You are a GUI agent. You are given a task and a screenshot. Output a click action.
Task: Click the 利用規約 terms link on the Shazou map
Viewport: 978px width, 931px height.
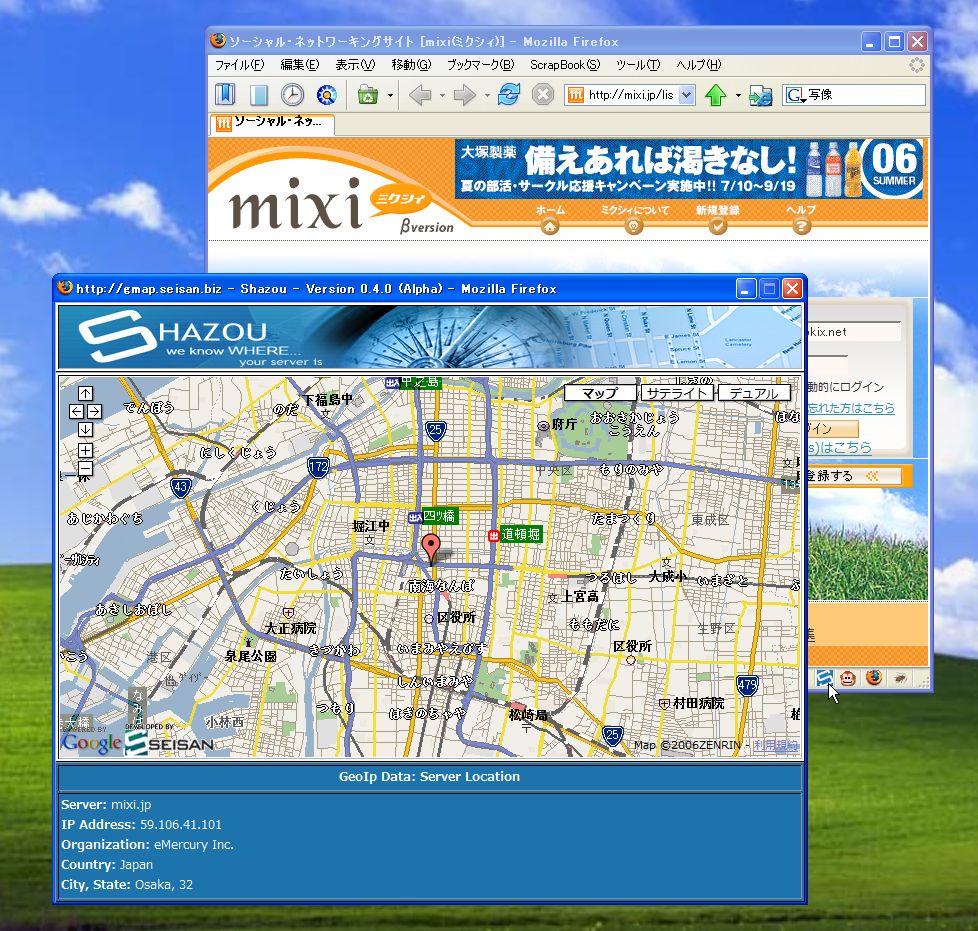[775, 745]
